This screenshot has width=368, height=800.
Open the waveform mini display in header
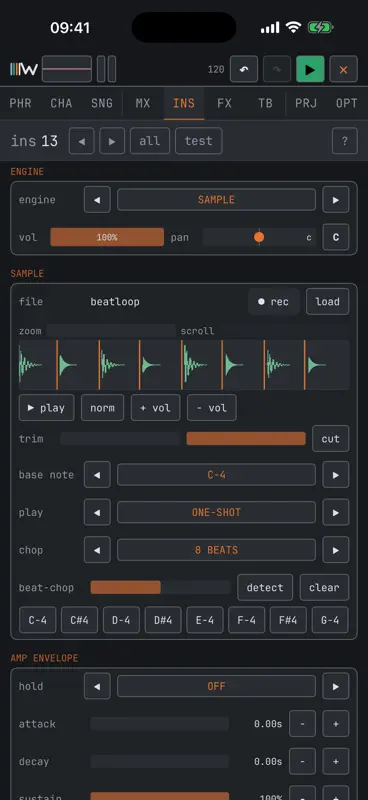[x=67, y=69]
